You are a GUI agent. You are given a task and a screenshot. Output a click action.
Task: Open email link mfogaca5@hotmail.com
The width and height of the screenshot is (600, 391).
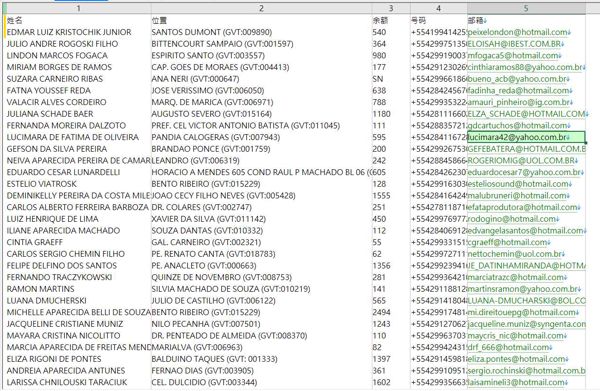513,55
